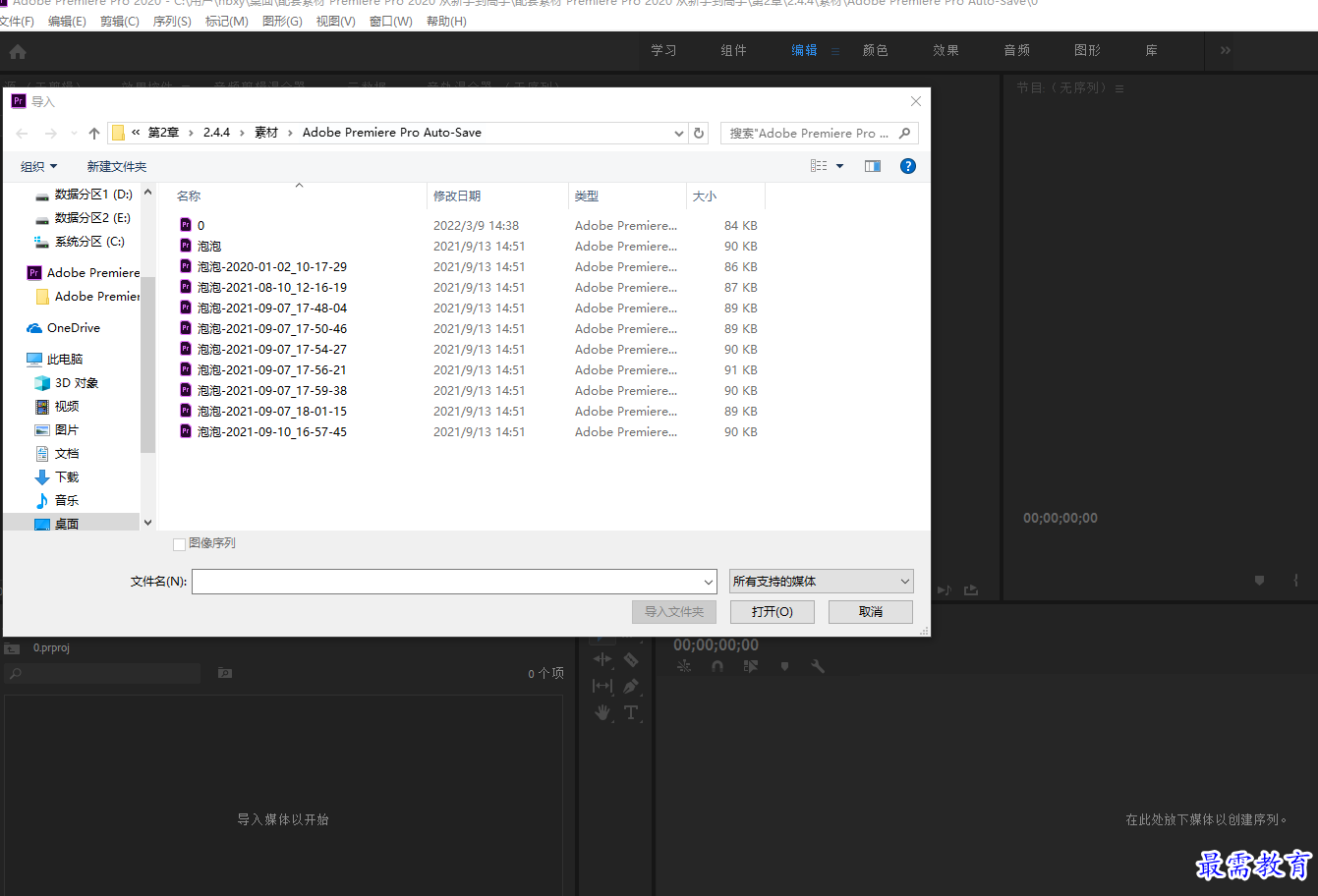The height and width of the screenshot is (896, 1318).
Task: Switch to Effects (效果) workspace
Action: pos(946,50)
